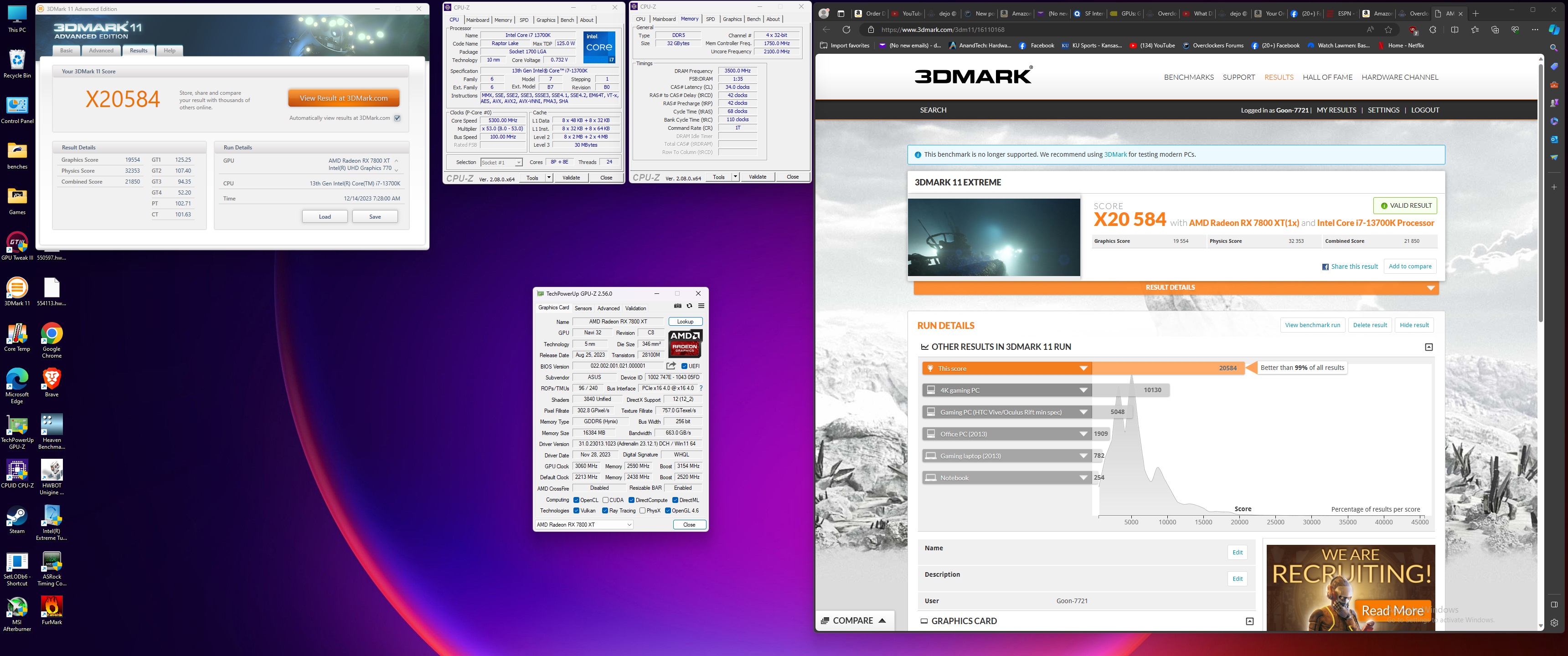The height and width of the screenshot is (656, 1568).
Task: Share the BIOS with the GPU-Z export icon
Action: (x=671, y=366)
